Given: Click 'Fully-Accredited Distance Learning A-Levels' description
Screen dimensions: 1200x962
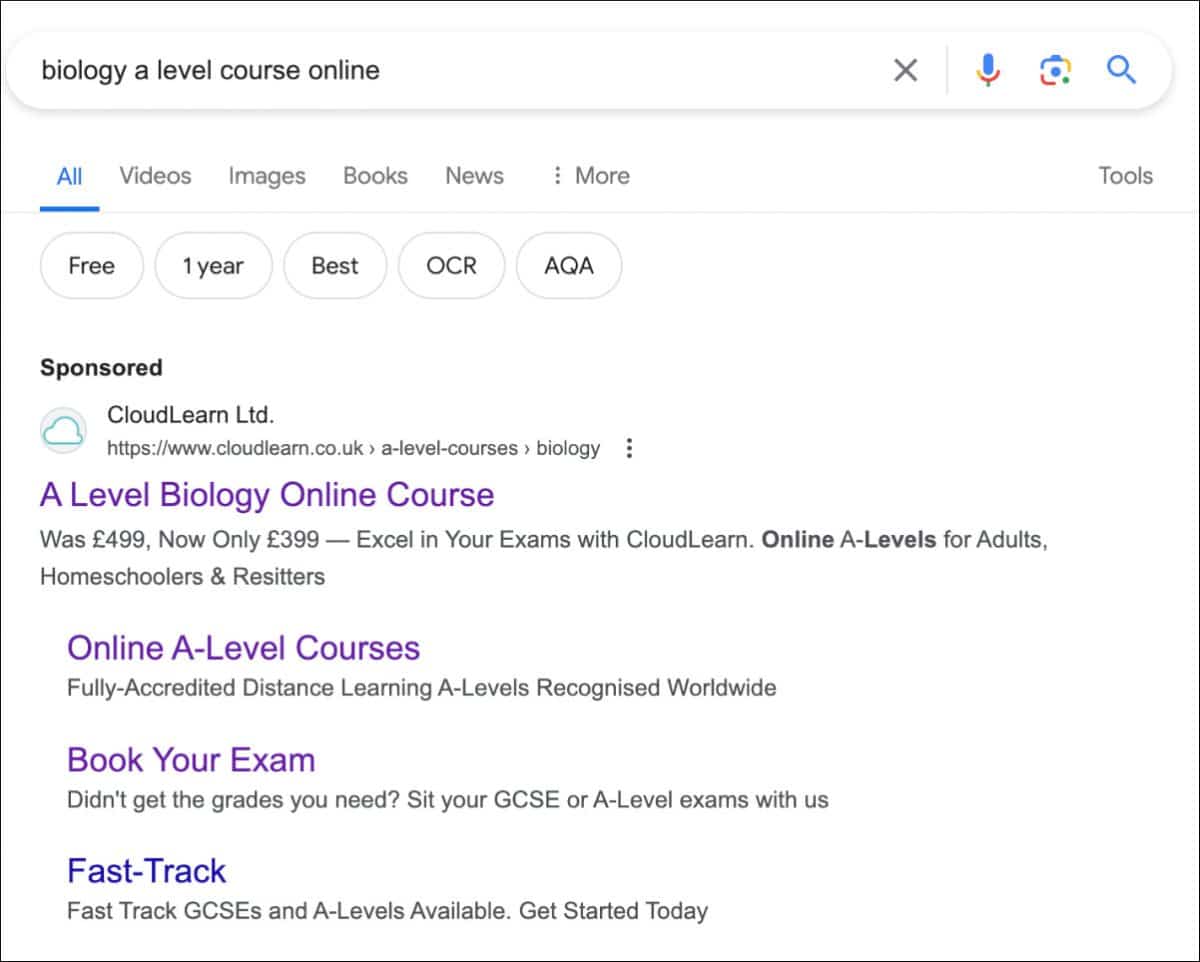Looking at the screenshot, I should coord(298,688).
